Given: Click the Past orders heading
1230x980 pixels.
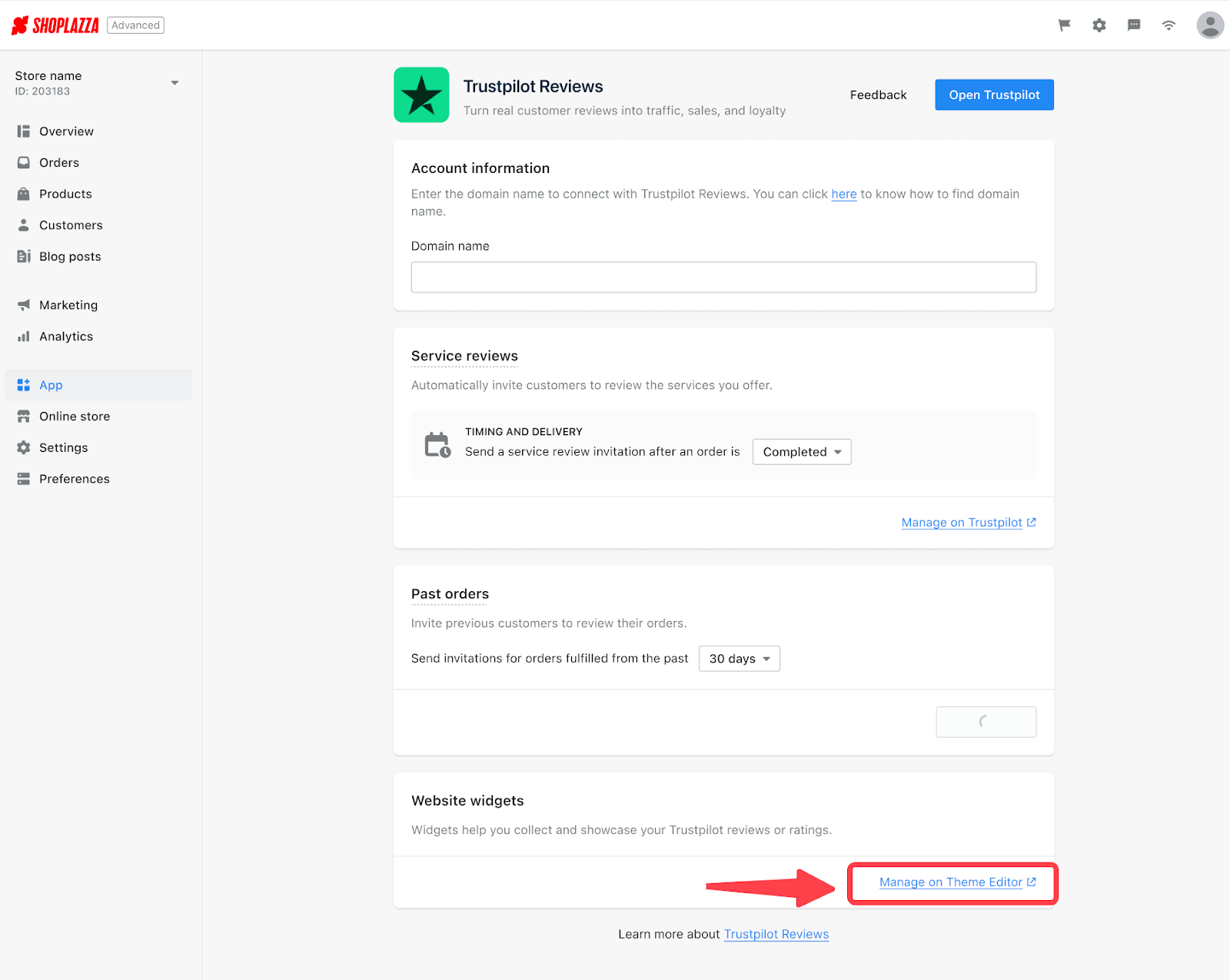Looking at the screenshot, I should point(450,594).
